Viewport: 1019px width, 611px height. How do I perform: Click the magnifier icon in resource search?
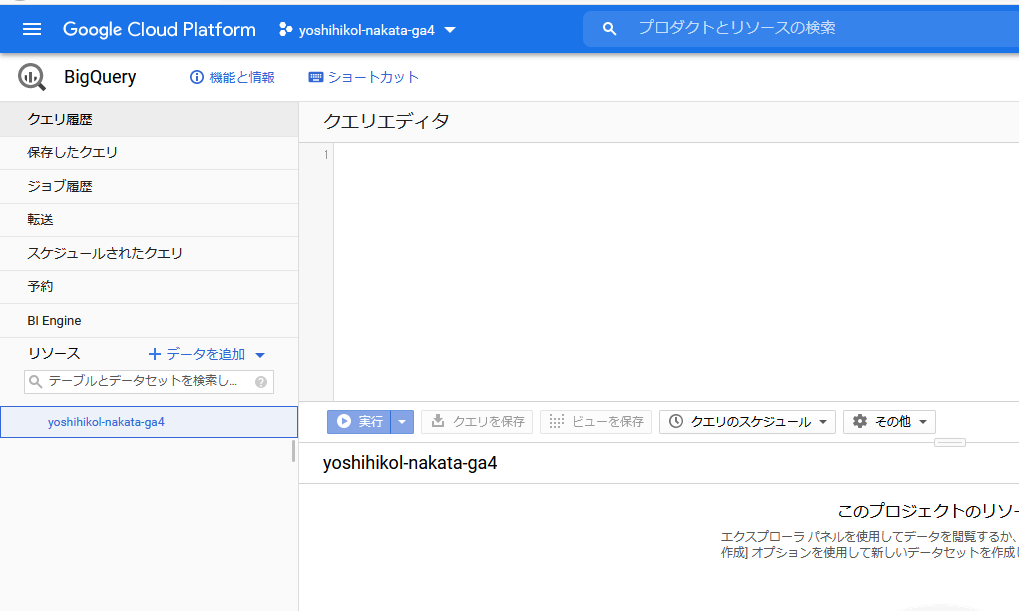(x=36, y=382)
